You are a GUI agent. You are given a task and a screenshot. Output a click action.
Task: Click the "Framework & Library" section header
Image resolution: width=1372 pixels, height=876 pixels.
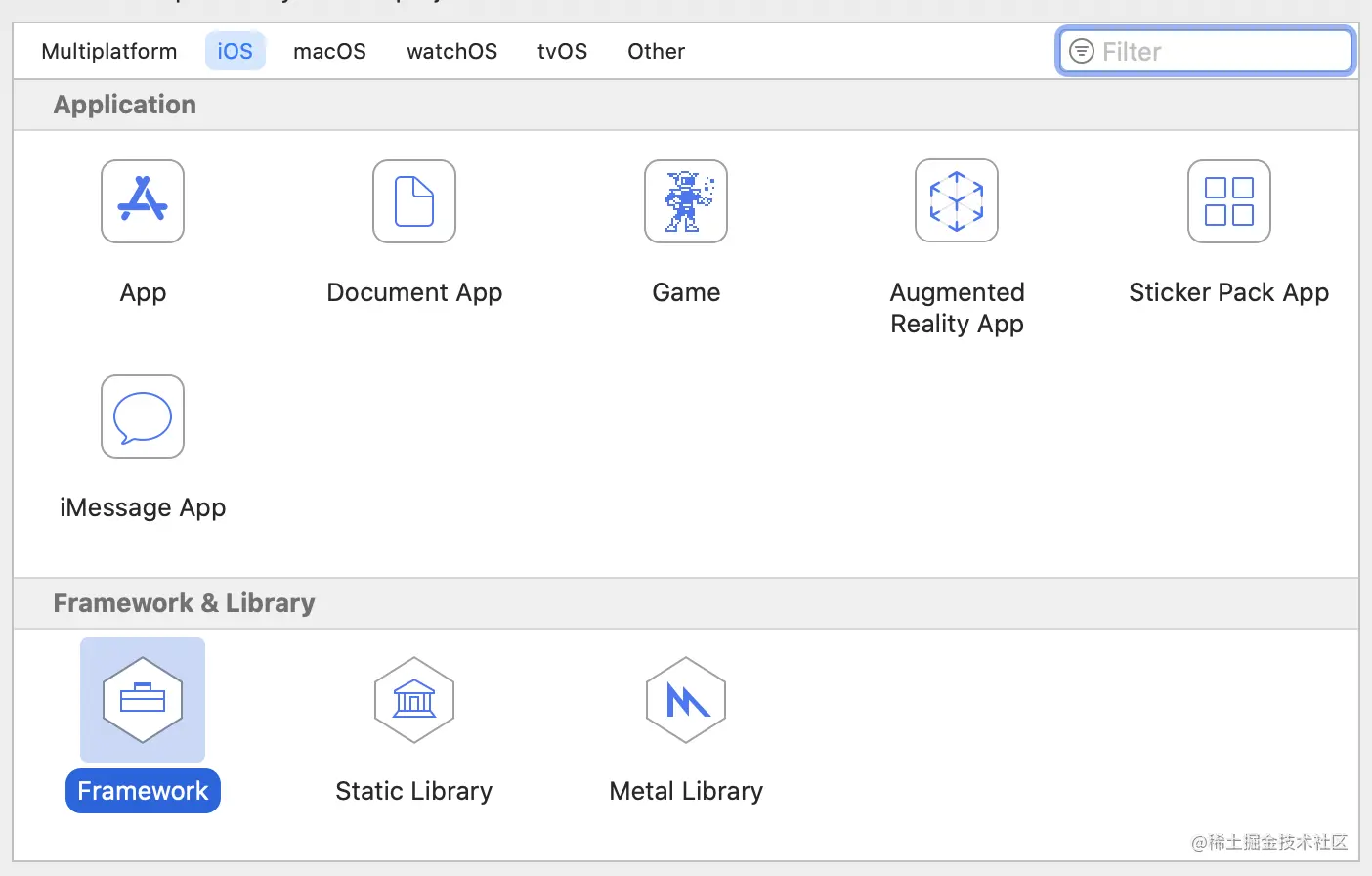[184, 603]
